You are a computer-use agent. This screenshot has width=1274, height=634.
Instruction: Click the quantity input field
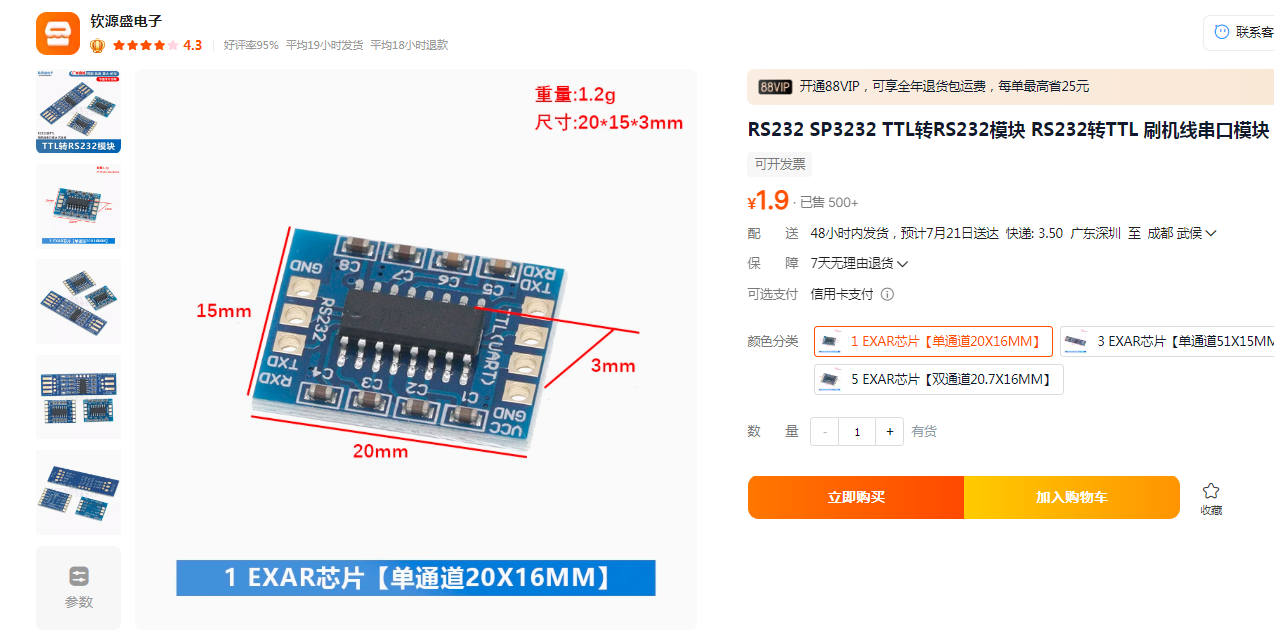pyautogui.click(x=857, y=431)
